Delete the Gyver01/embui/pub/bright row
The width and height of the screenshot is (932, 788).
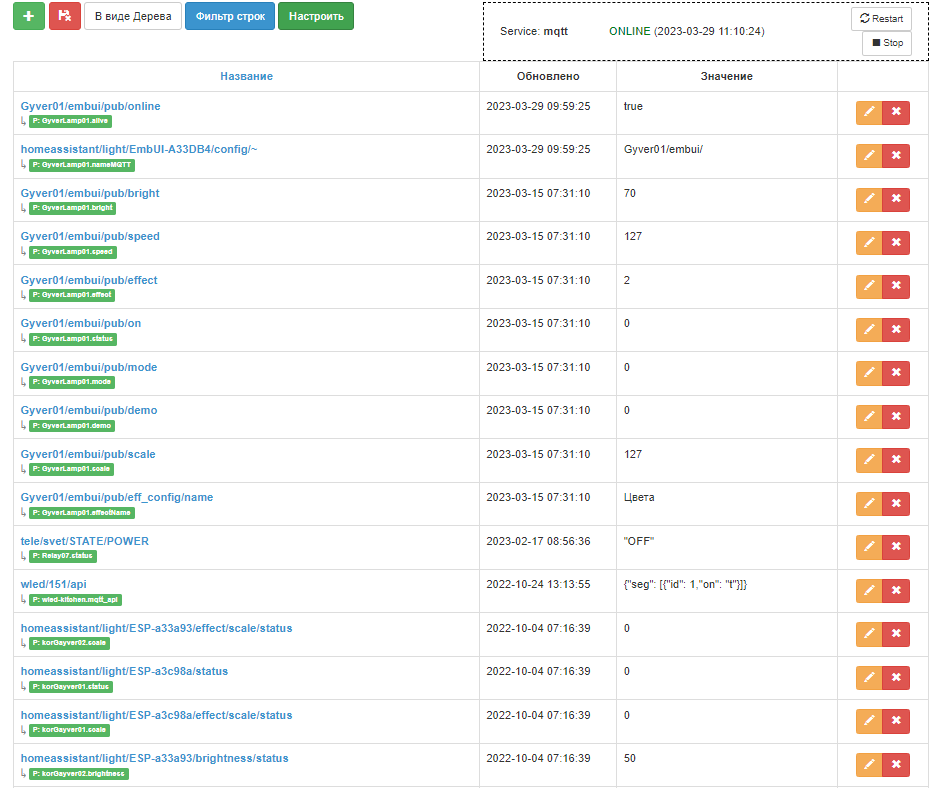(896, 199)
